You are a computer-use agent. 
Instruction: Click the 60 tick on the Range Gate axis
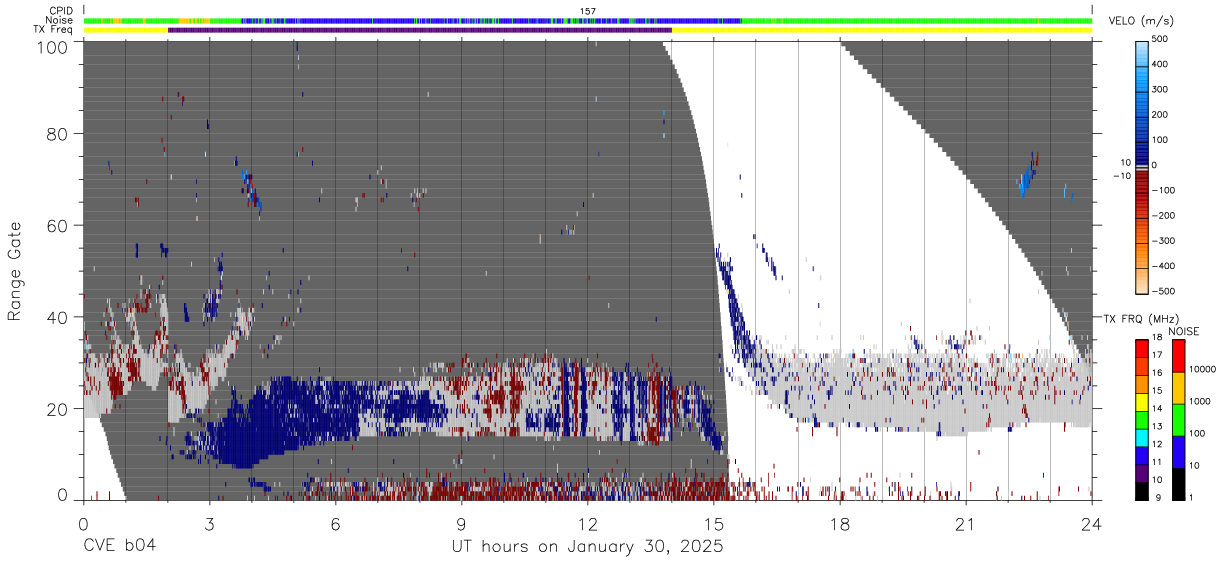click(58, 225)
